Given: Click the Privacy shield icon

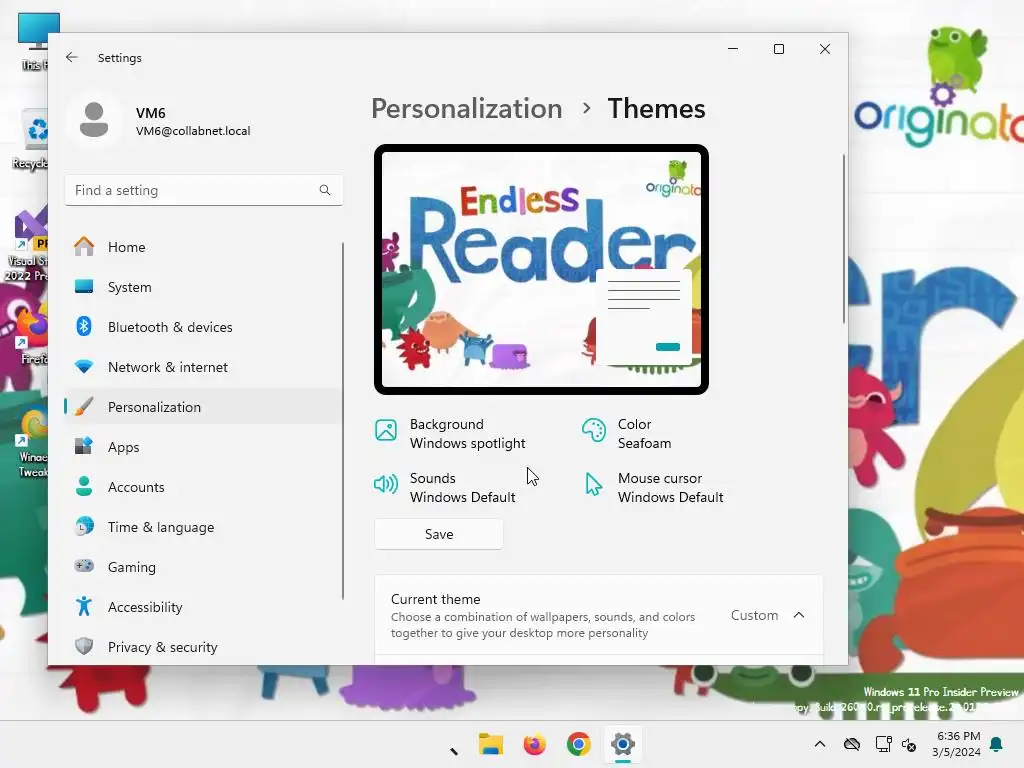Looking at the screenshot, I should pos(84,647).
